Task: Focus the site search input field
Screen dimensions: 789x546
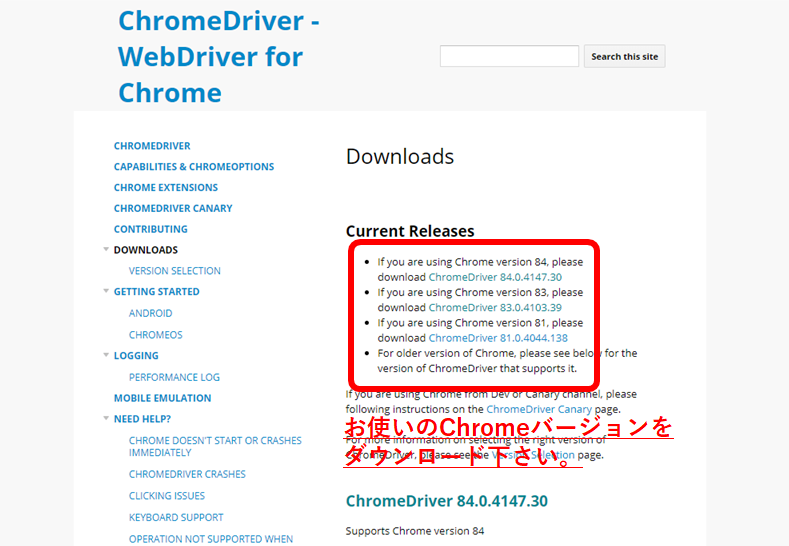Action: 509,56
